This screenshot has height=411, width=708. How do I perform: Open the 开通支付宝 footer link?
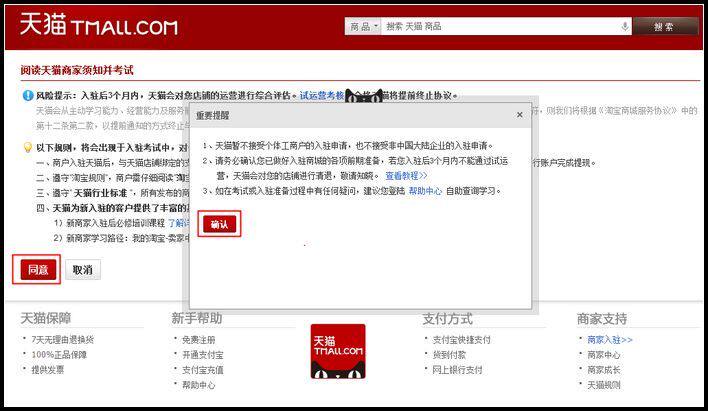tap(203, 355)
